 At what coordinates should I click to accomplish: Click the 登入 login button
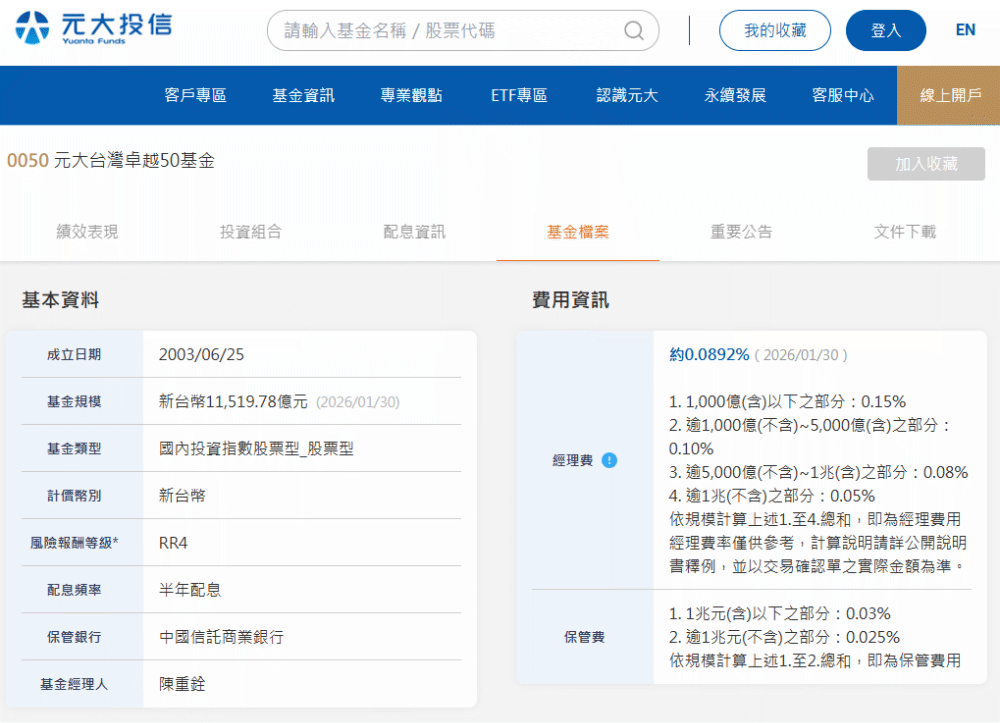(885, 31)
